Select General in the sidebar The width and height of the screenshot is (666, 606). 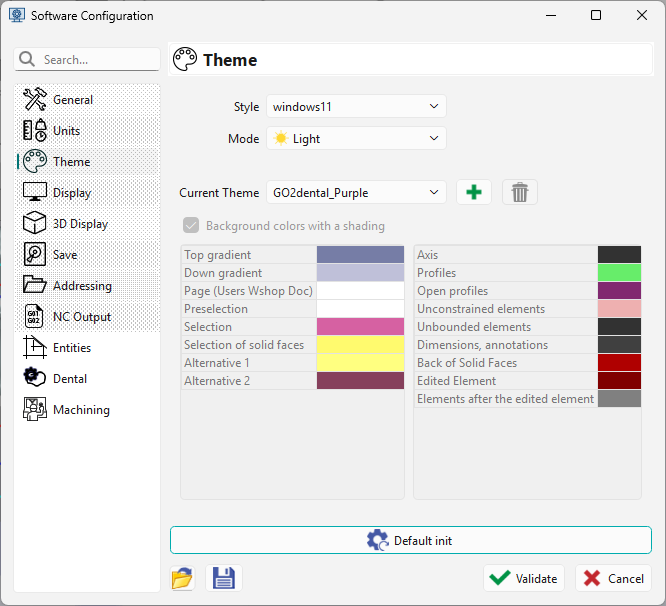(87, 99)
